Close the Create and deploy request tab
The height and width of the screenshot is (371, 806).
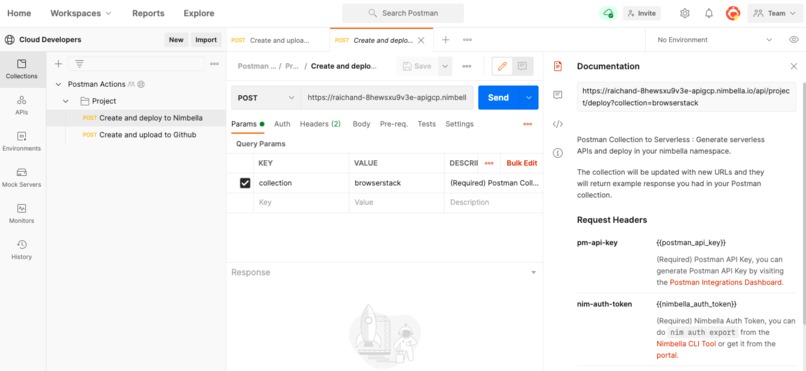pyautogui.click(x=421, y=40)
